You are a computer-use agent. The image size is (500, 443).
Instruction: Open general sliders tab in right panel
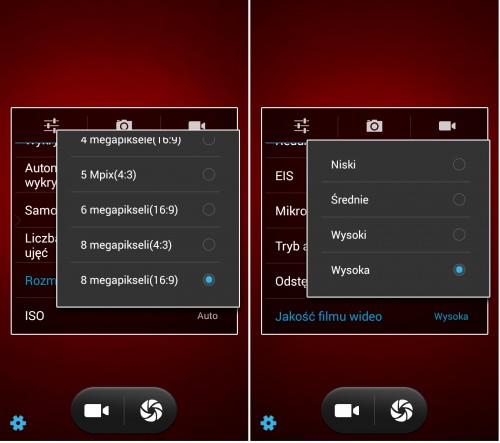click(302, 126)
